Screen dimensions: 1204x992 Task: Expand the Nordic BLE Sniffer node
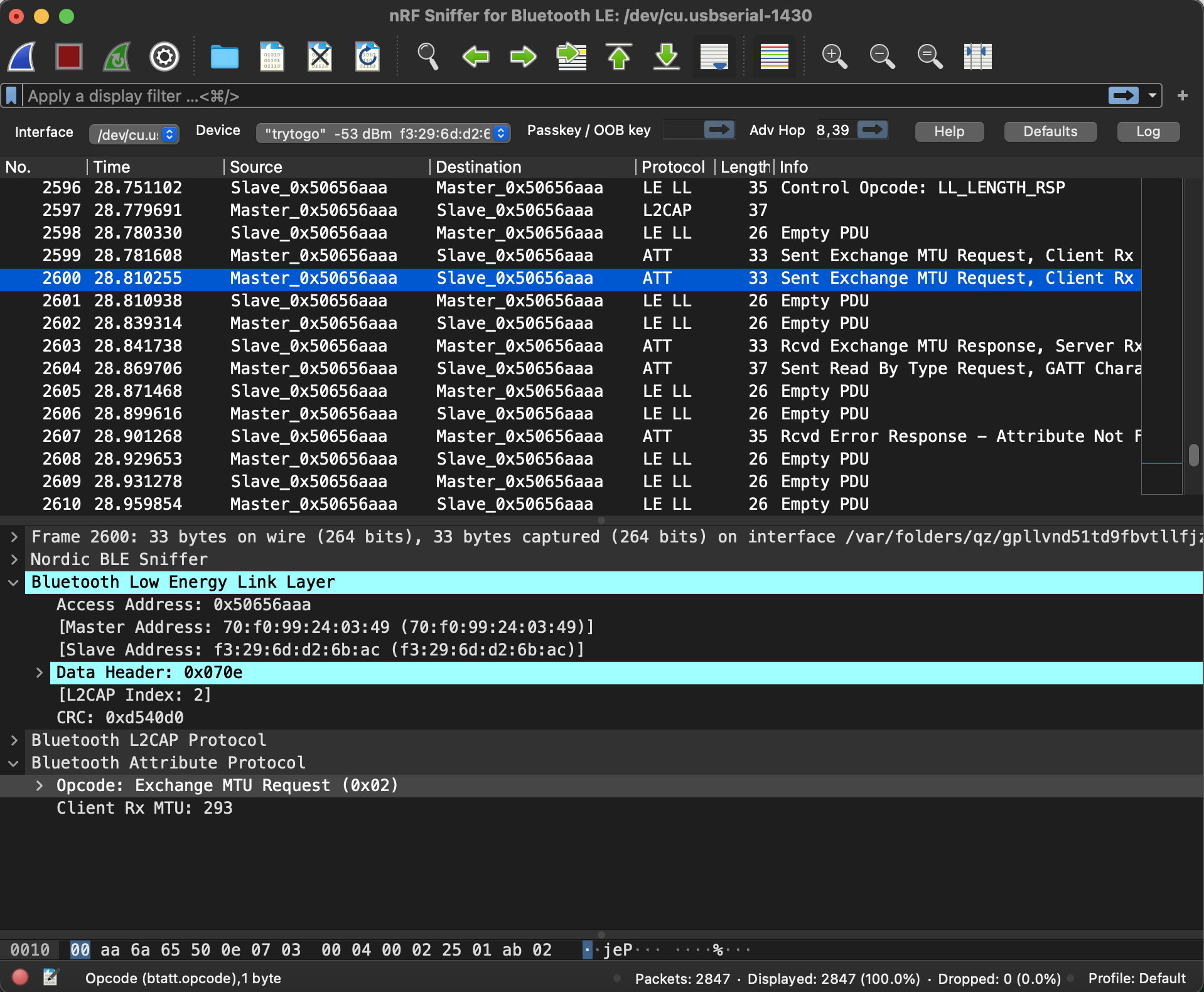point(14,559)
